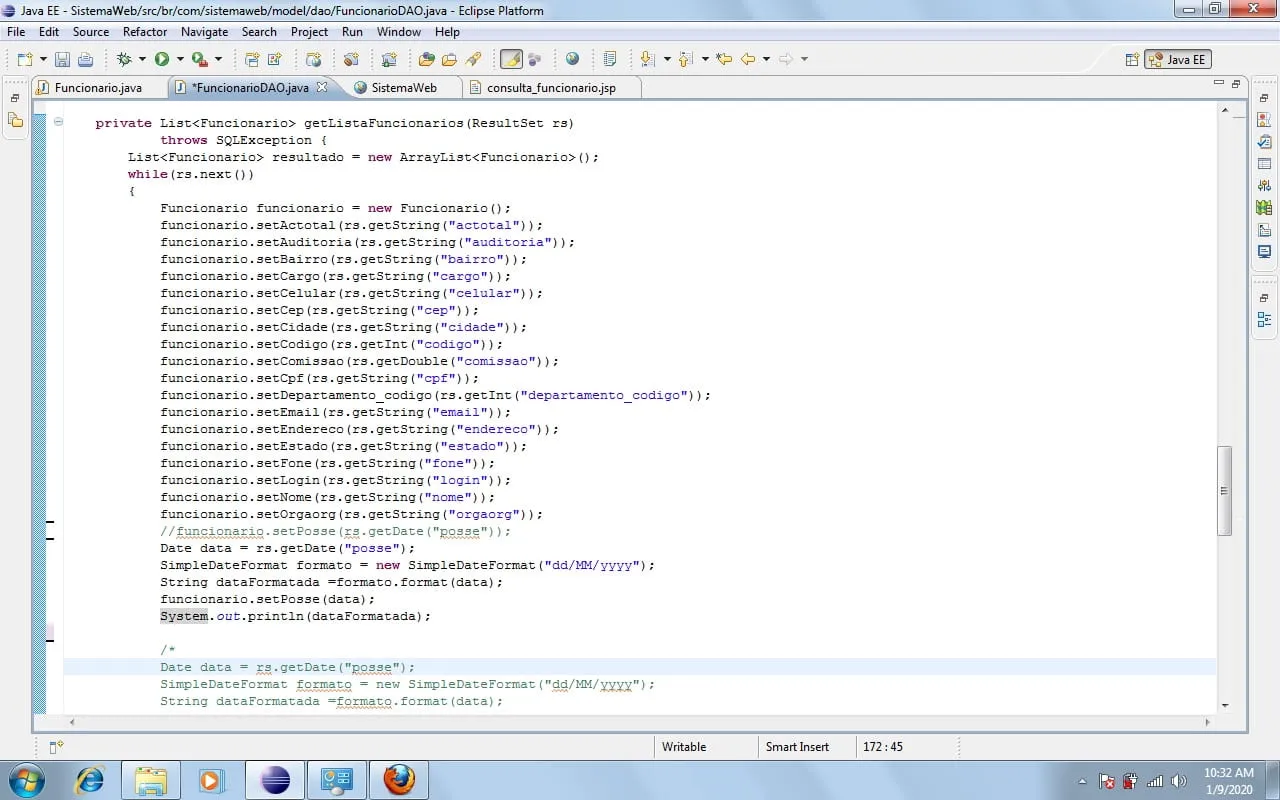Expand the Run button dropdown arrow
The width and height of the screenshot is (1280, 800).
[178, 60]
